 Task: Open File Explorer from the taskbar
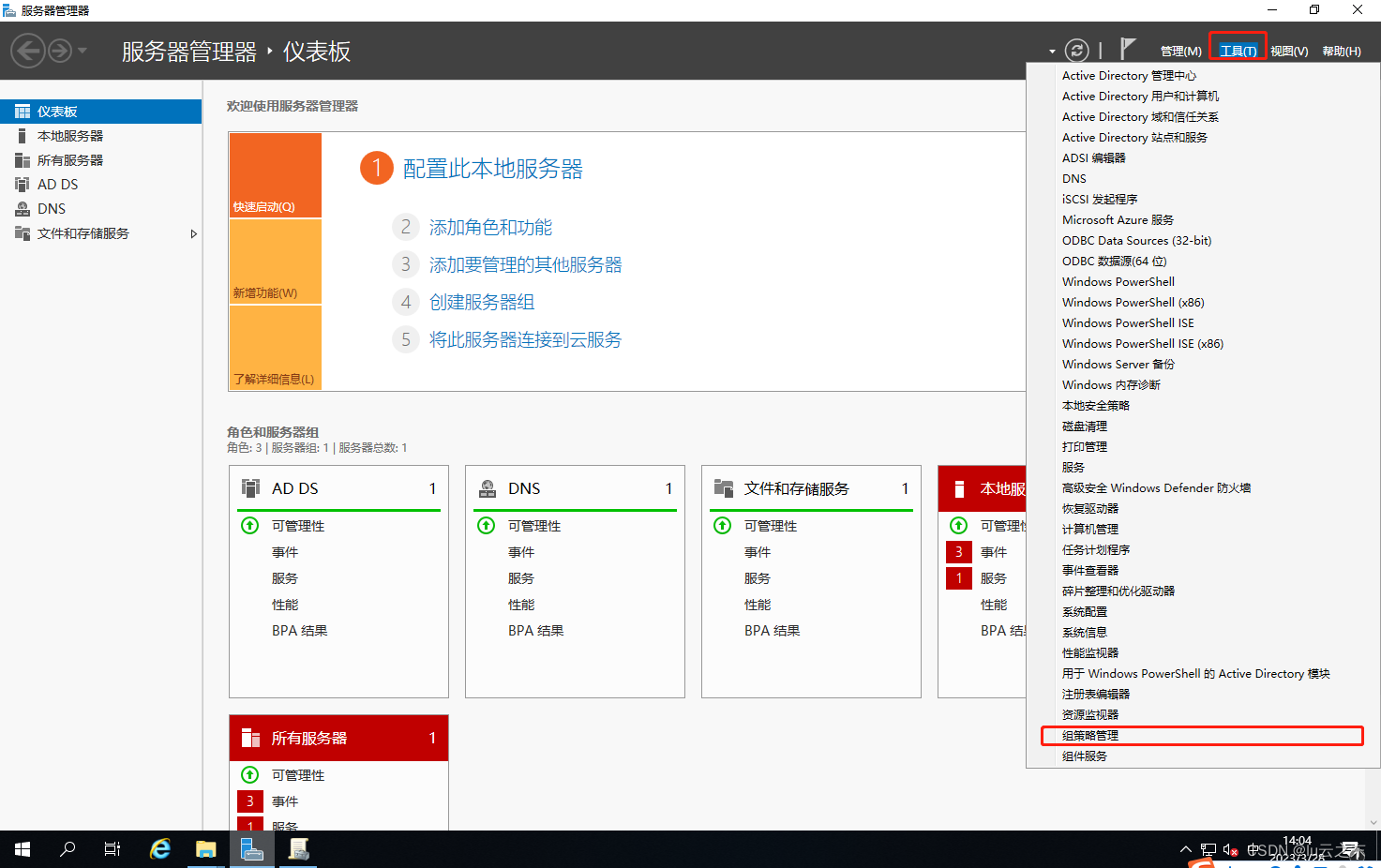click(206, 849)
